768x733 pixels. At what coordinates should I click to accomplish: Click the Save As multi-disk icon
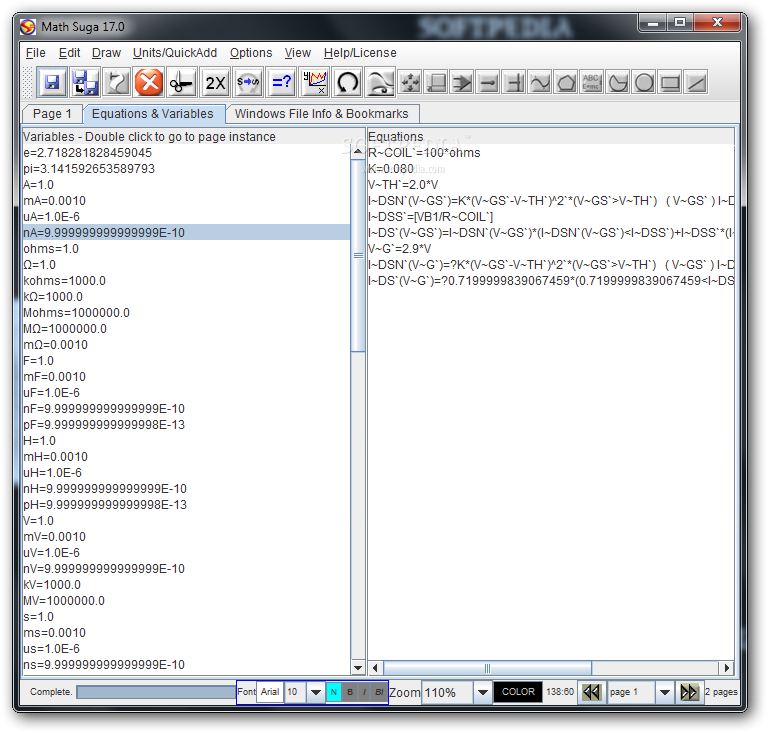[85, 82]
